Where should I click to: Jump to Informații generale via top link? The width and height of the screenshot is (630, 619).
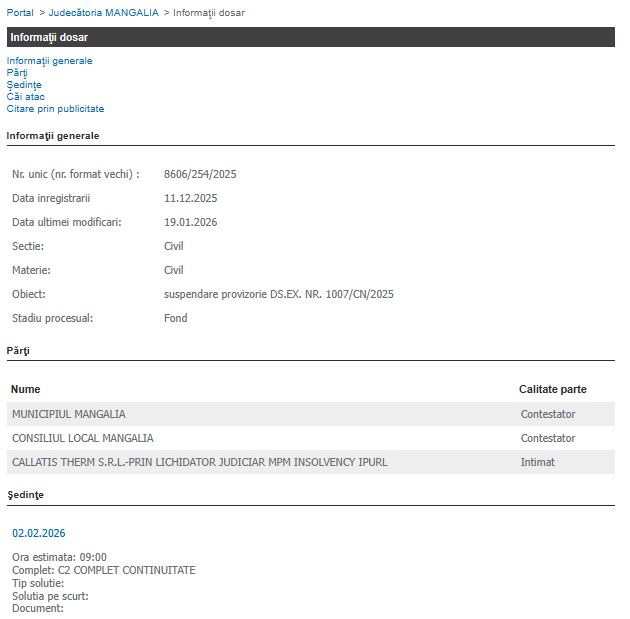[49, 61]
